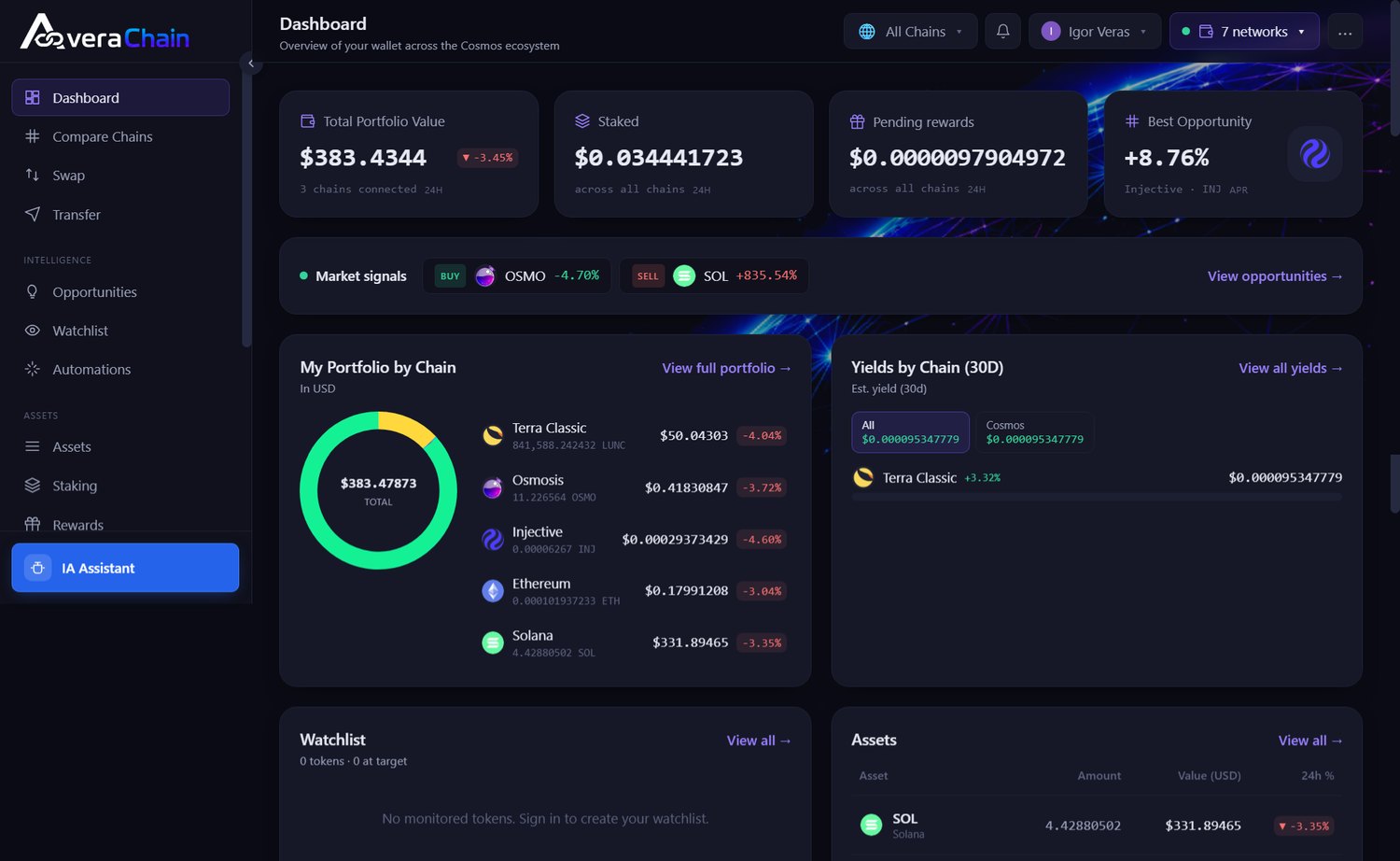Select the SELL SOL market signal
Viewport: 1400px width, 861px height.
[x=714, y=276]
